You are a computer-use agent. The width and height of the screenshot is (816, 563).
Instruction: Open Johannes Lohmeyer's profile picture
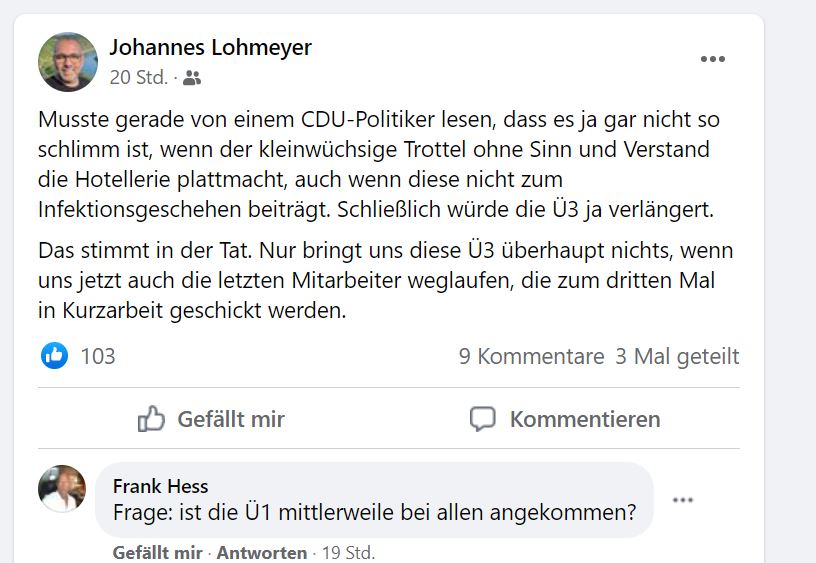(68, 62)
